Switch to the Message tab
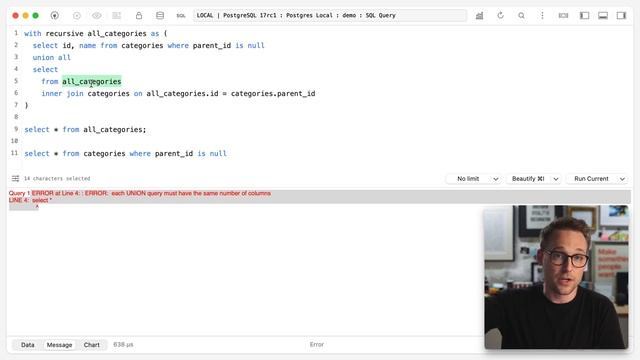This screenshot has height=360, width=640. click(59, 345)
